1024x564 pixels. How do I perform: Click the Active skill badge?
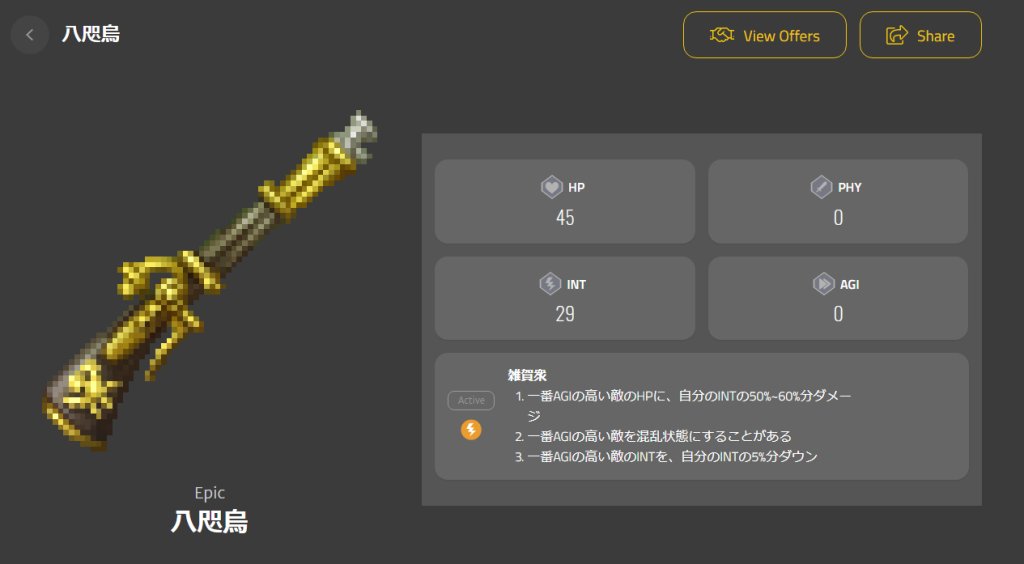tap(471, 400)
